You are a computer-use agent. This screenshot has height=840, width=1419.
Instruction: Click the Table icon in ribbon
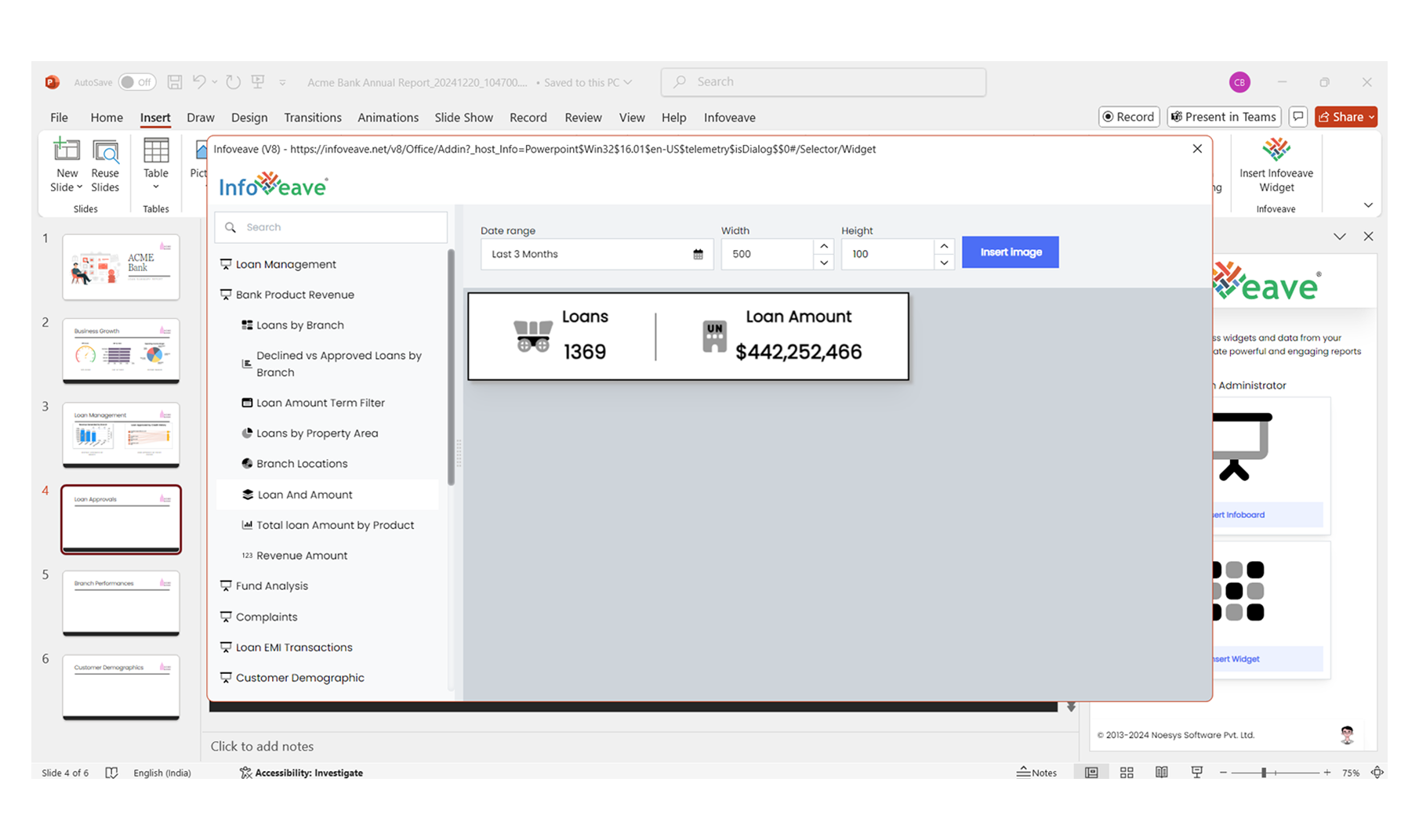155,150
